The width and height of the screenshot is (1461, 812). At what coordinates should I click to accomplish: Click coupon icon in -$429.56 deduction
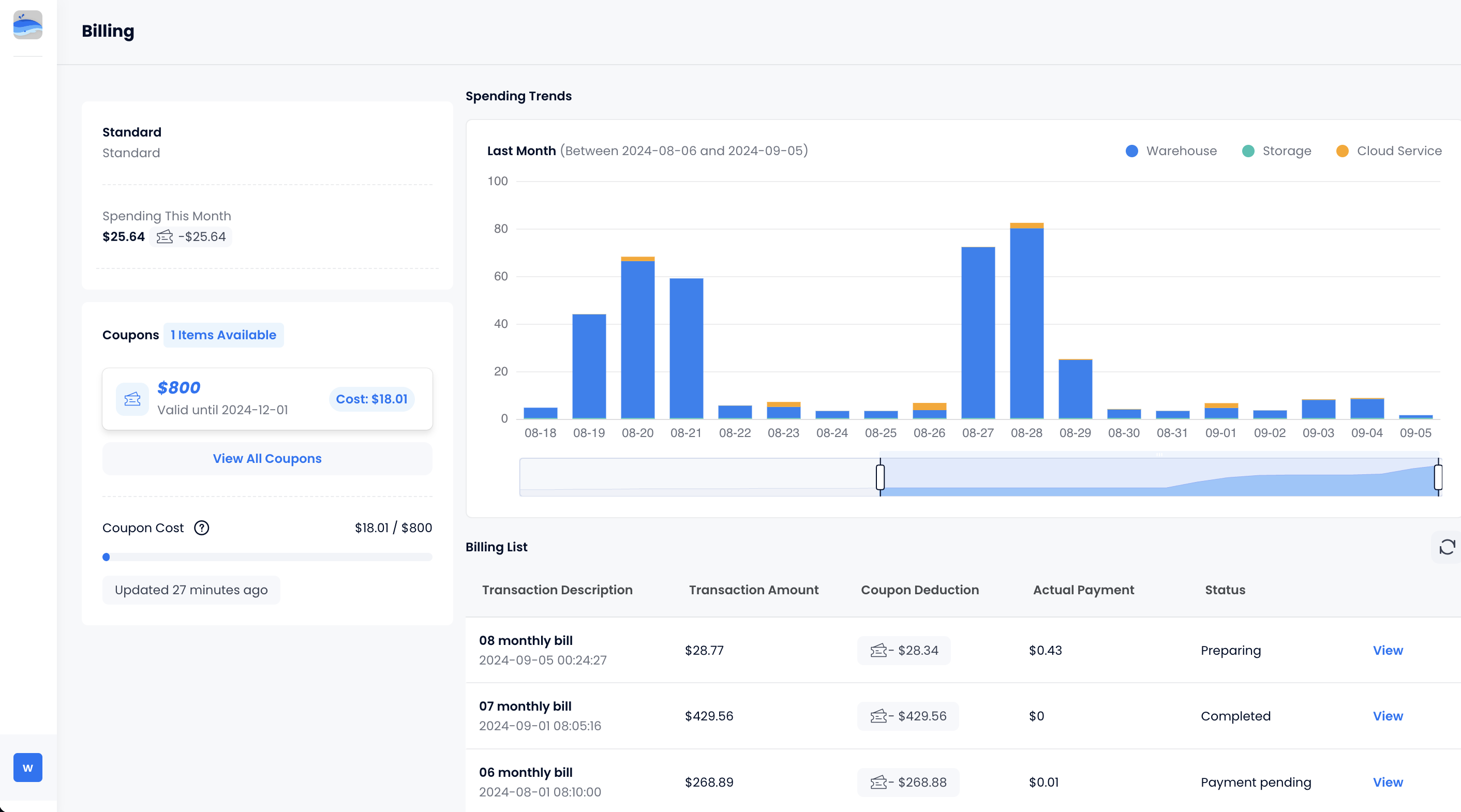coord(878,716)
